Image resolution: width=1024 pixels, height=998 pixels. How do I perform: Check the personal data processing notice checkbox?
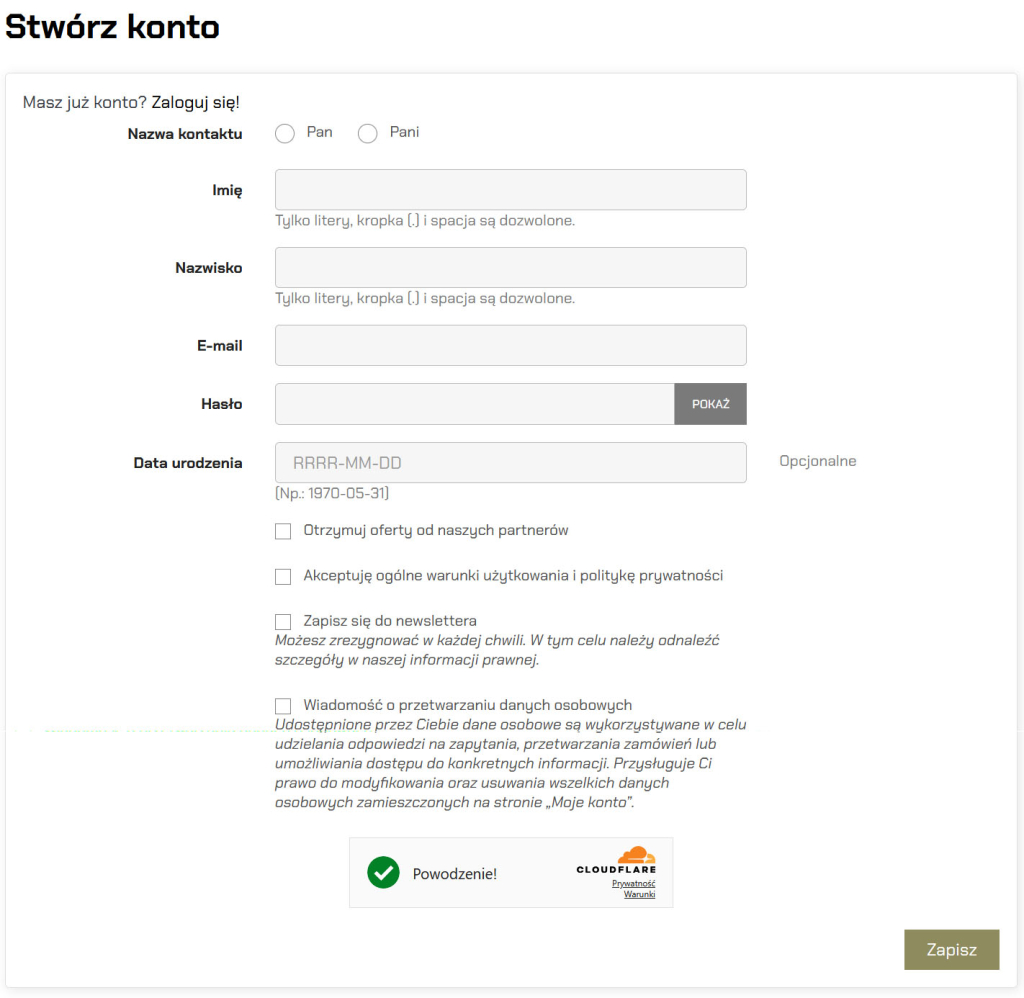pos(283,706)
